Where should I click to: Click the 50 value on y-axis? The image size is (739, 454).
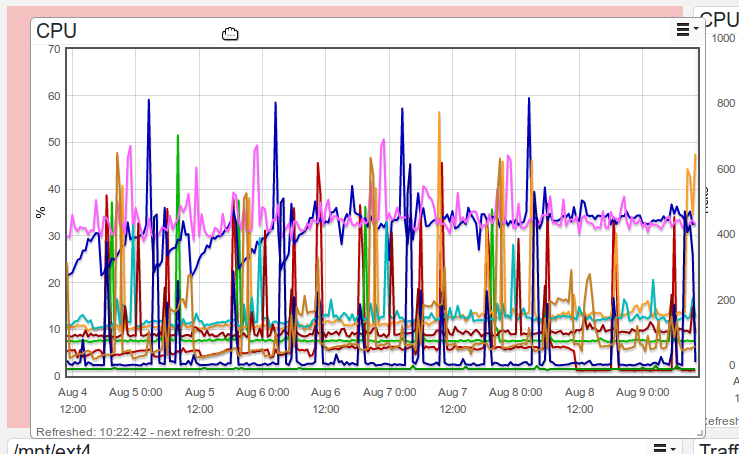pos(54,142)
